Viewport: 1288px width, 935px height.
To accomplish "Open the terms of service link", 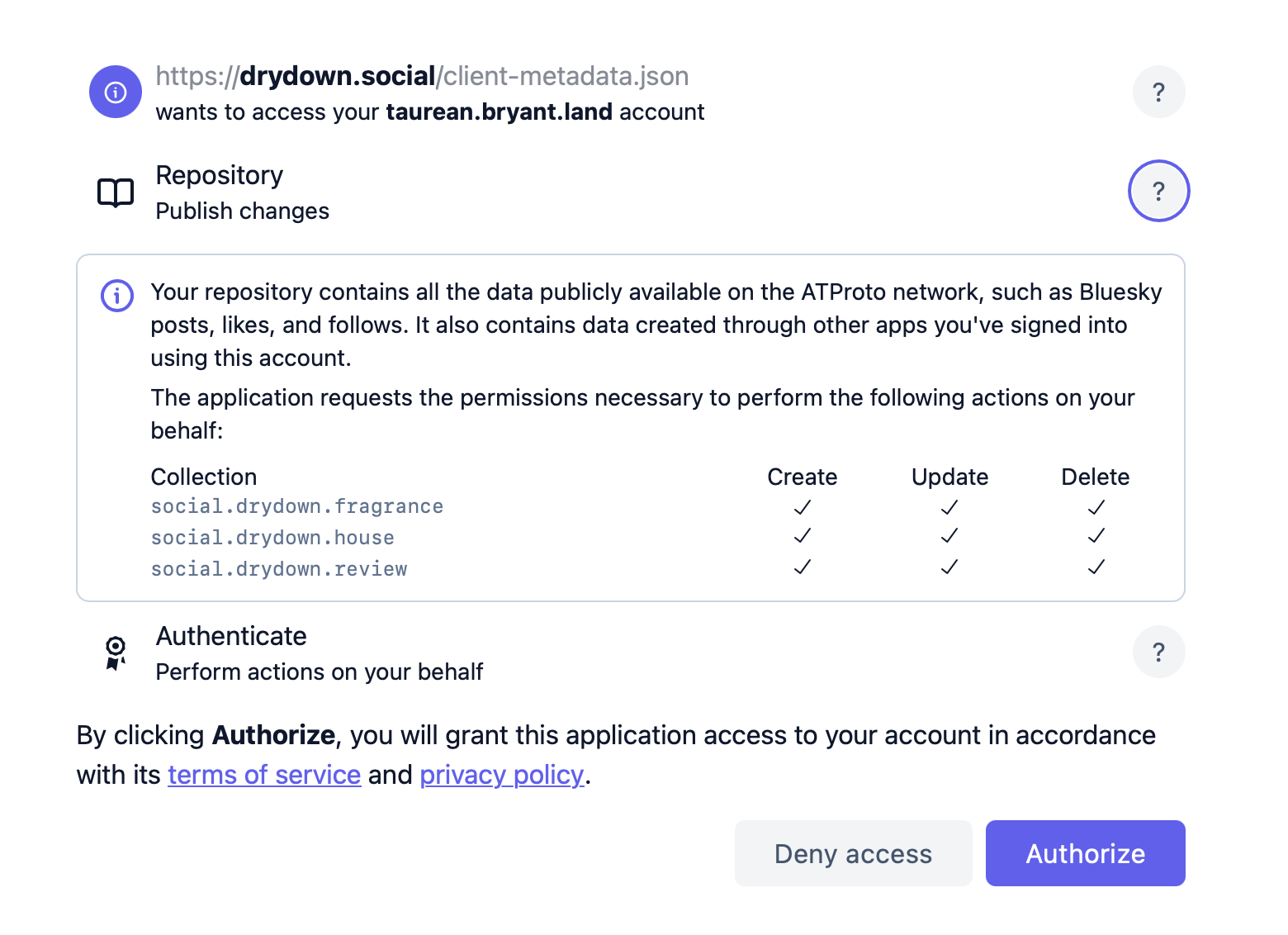I will (264, 775).
